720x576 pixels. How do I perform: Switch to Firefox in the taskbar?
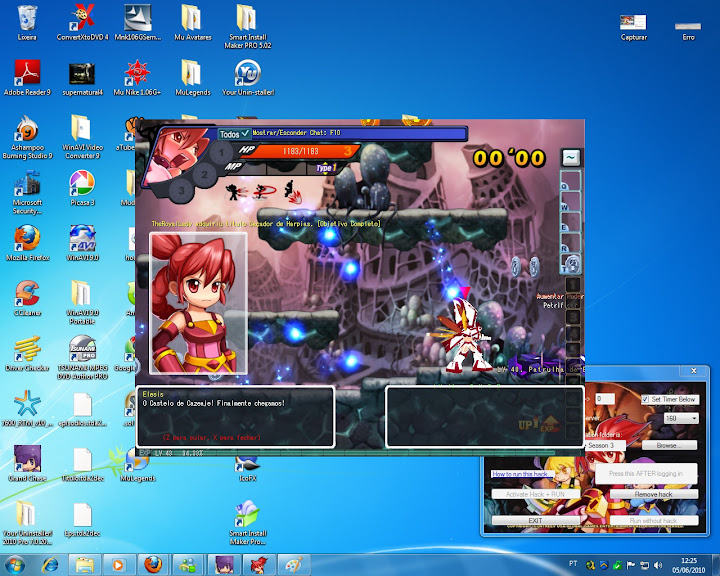coord(153,565)
